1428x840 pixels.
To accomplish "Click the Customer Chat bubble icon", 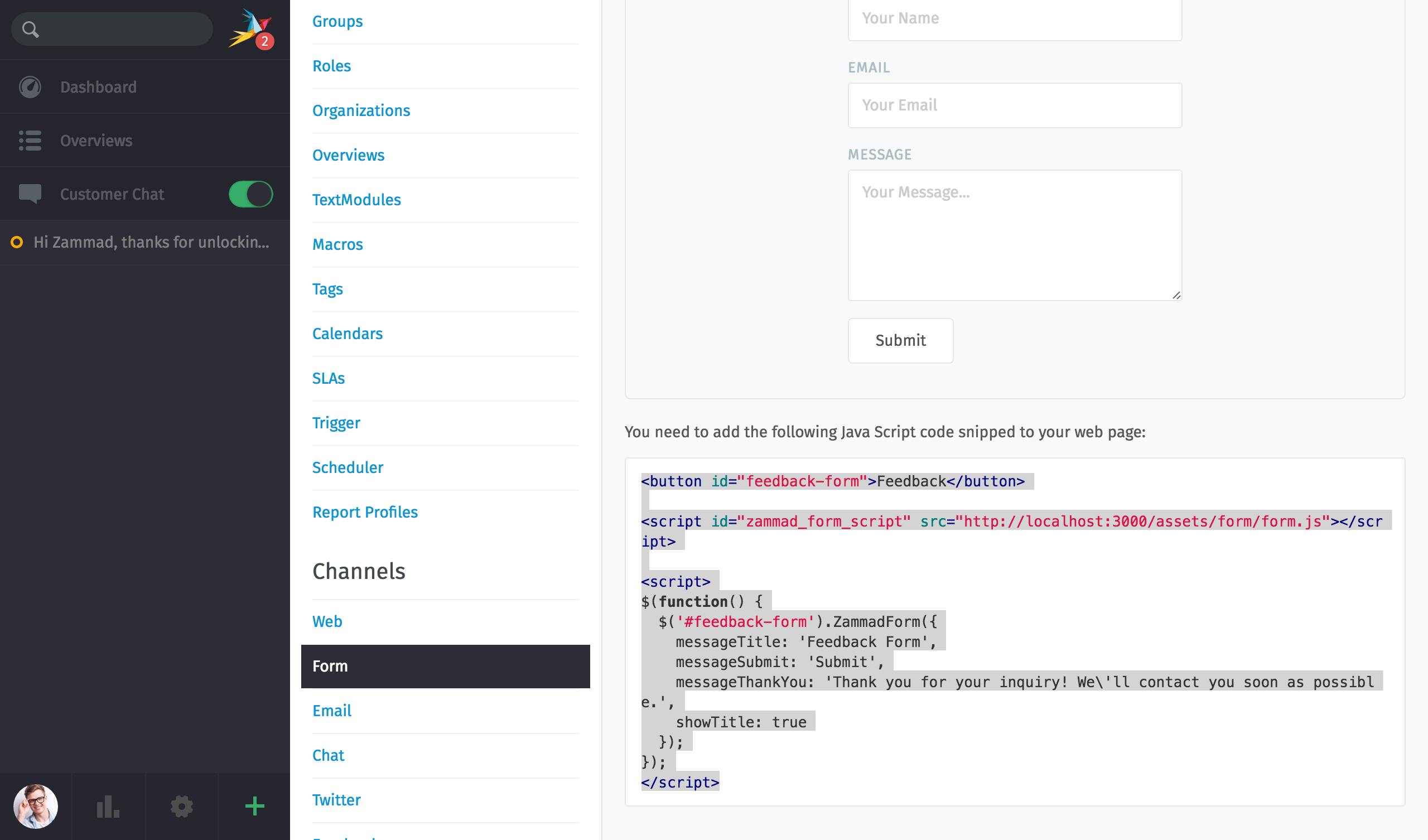I will click(x=30, y=194).
